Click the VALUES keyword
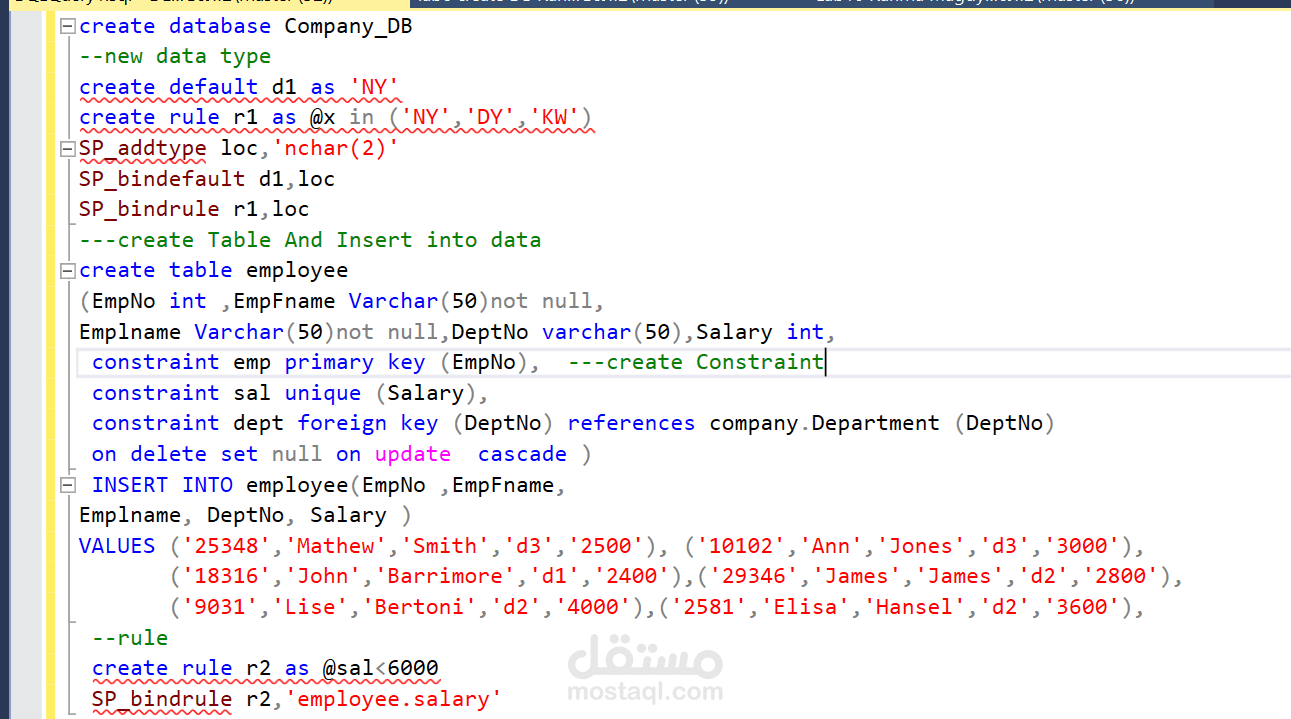Viewport: 1291px width, 719px height. pos(117,546)
